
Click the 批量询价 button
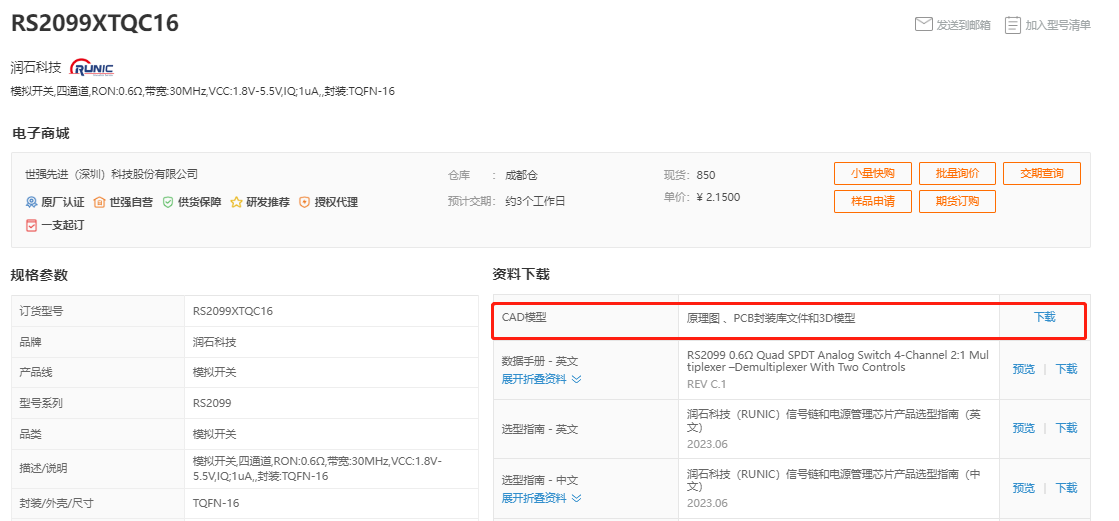tap(957, 173)
